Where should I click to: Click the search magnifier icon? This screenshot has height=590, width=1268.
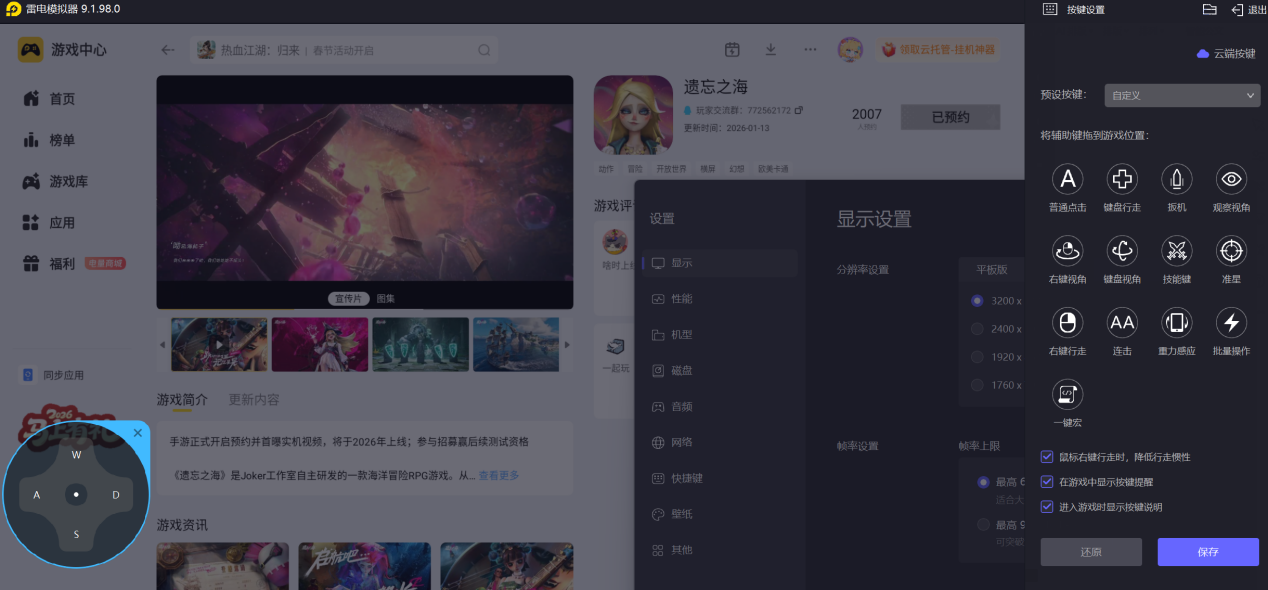484,50
